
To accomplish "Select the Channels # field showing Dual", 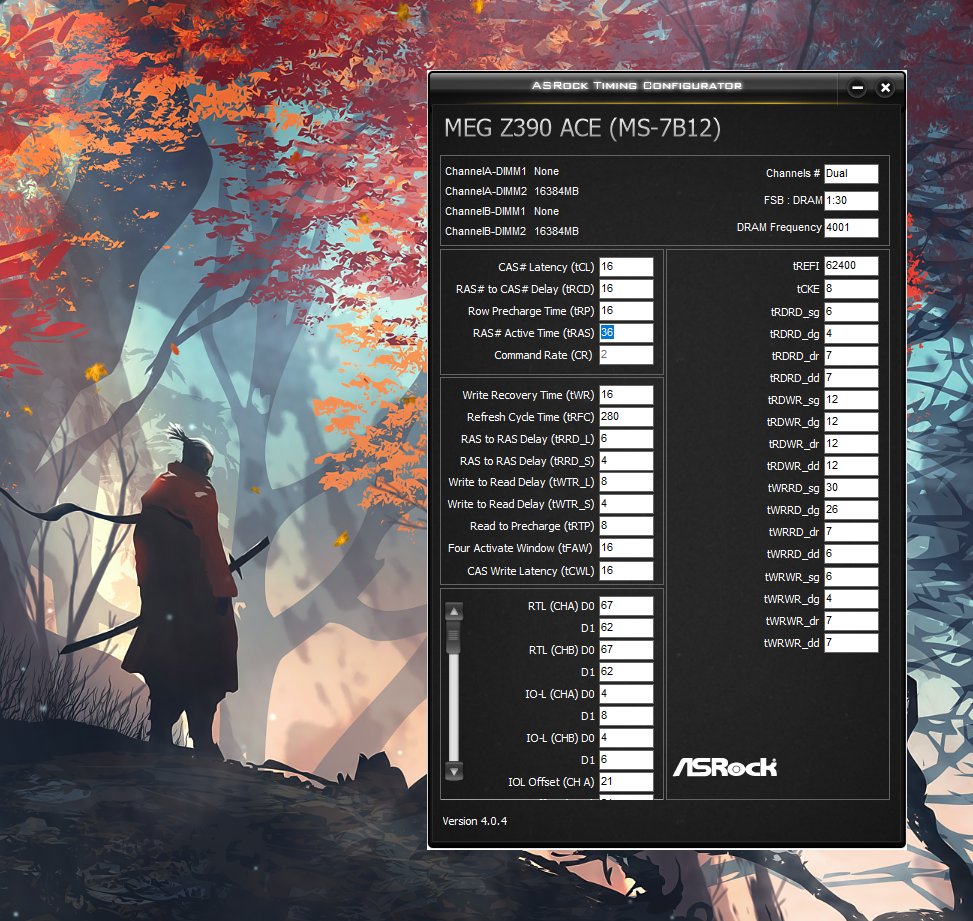I will (x=851, y=174).
